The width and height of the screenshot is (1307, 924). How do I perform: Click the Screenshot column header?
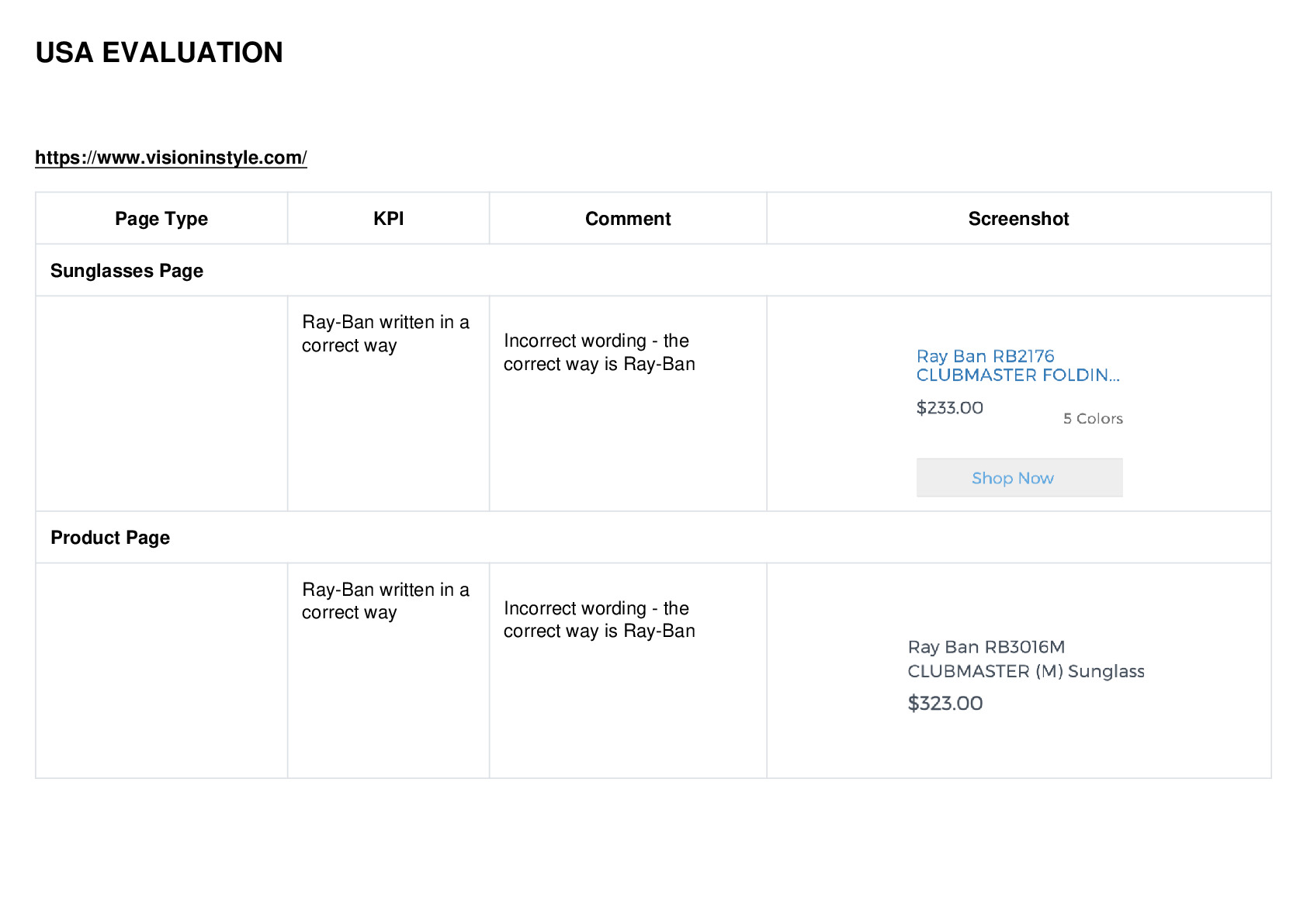(x=1018, y=219)
